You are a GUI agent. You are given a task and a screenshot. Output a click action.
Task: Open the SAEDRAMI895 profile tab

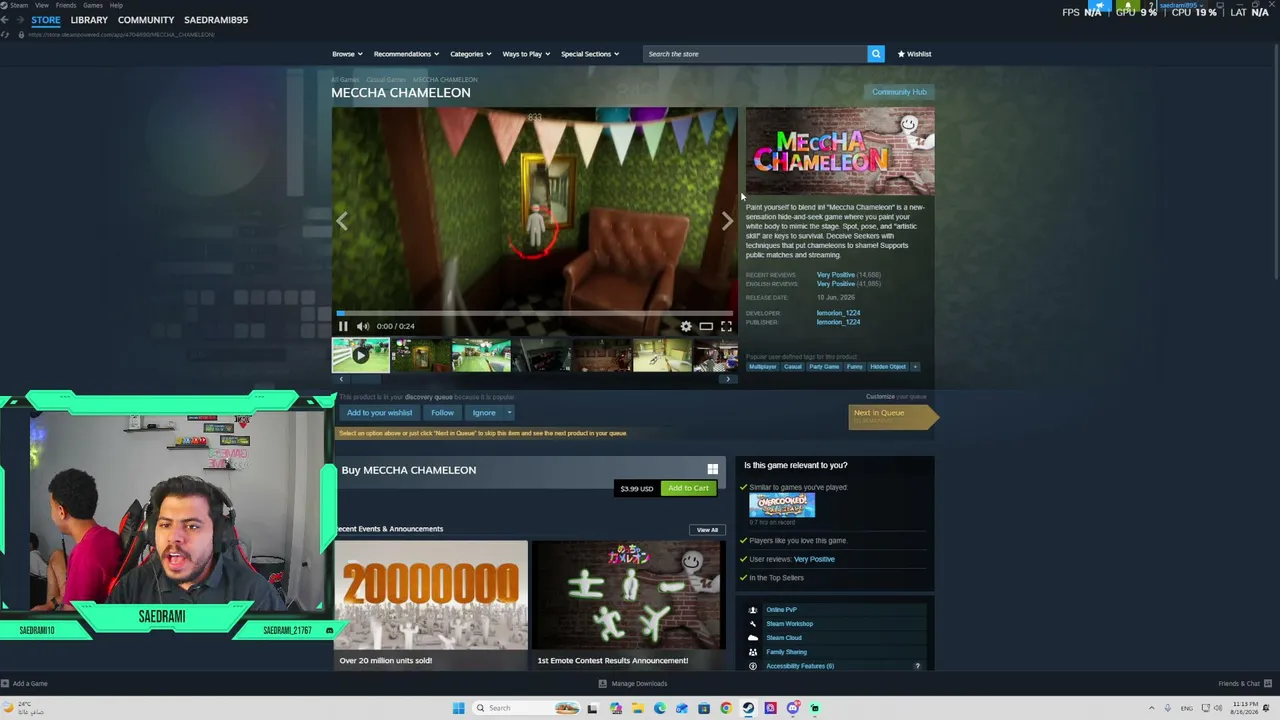216,20
